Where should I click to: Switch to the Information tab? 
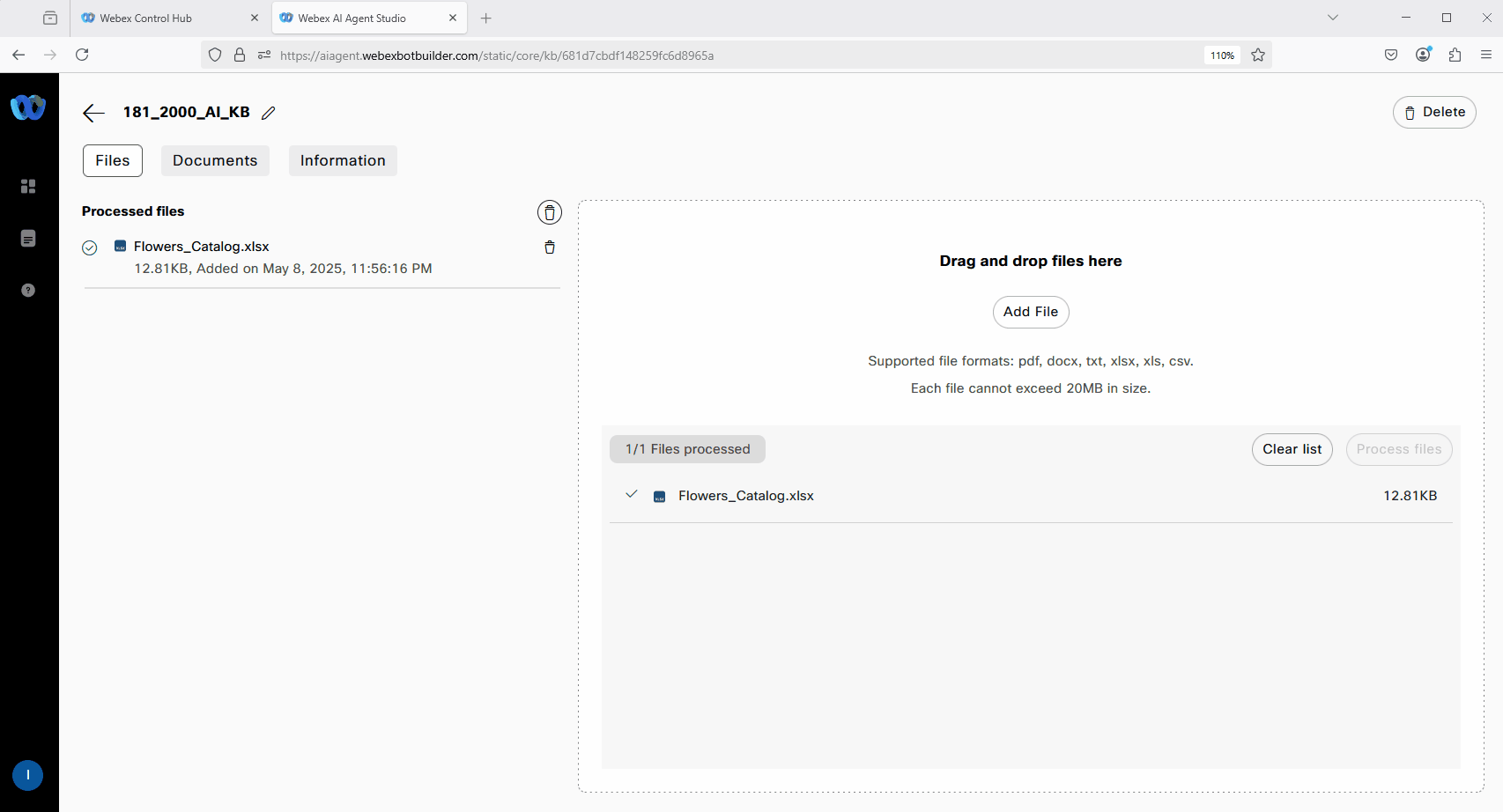pos(343,161)
